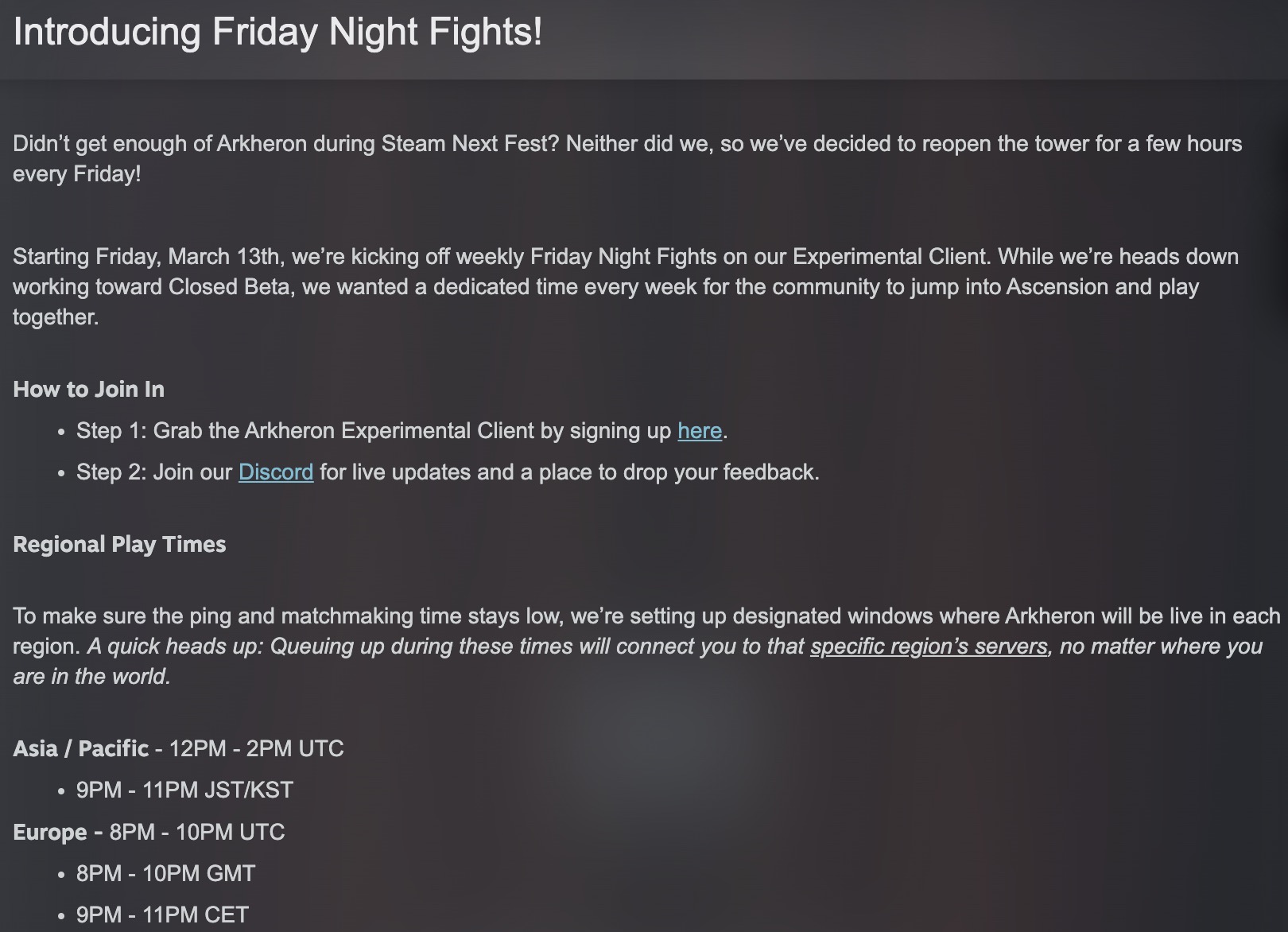Click the "Regional Play Times" heading

coord(120,545)
